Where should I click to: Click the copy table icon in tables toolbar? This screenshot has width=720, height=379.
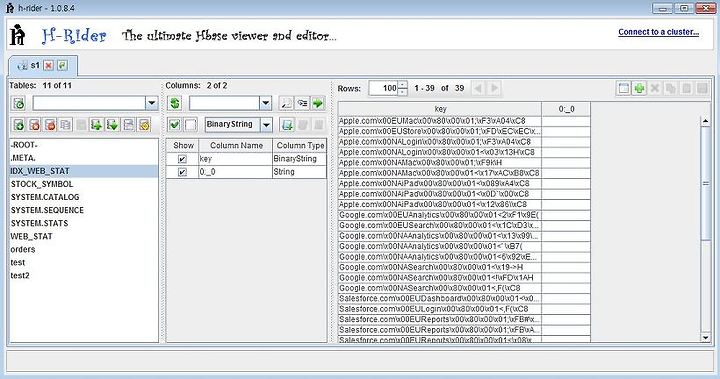point(66,124)
